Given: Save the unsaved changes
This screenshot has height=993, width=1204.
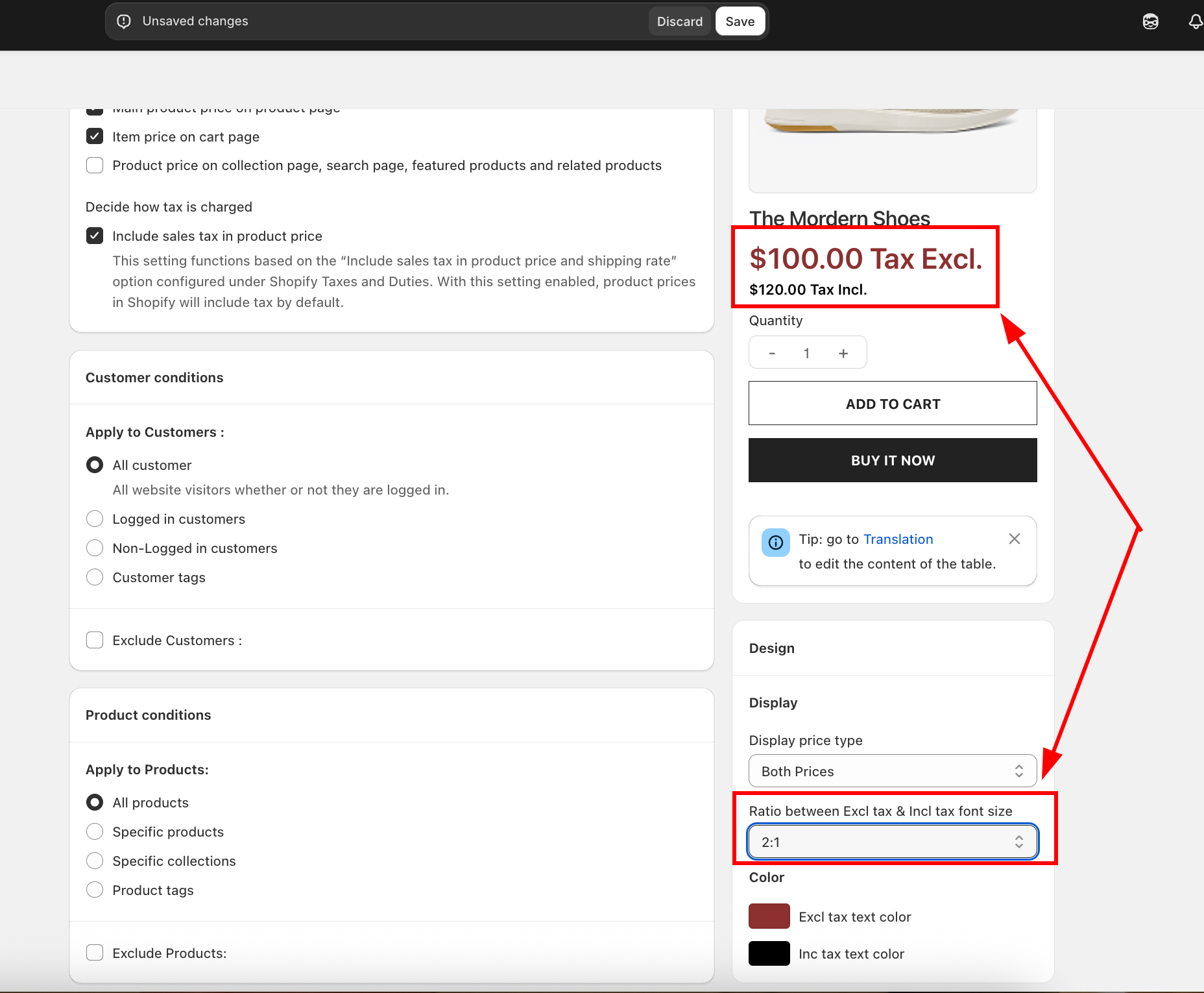Looking at the screenshot, I should click(740, 21).
